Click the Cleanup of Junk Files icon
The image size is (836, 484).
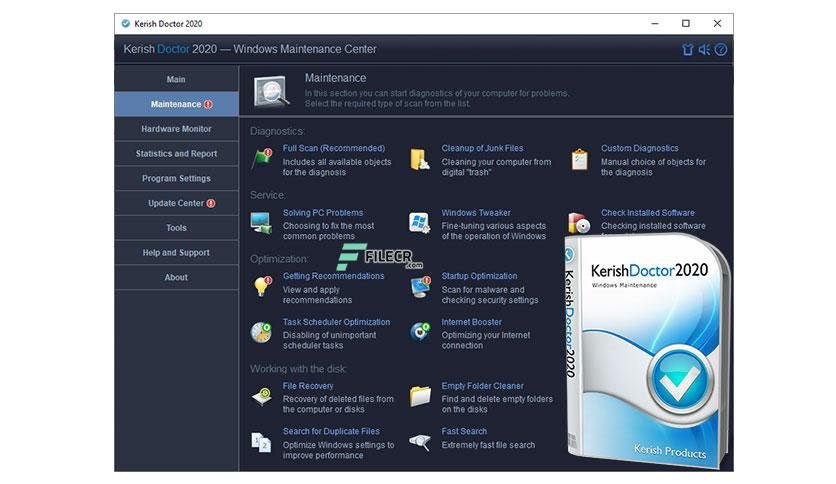(420, 159)
